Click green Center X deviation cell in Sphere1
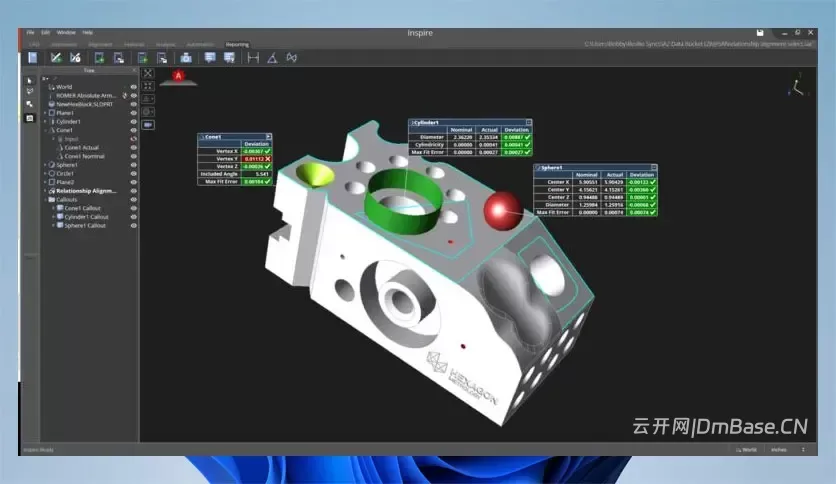This screenshot has width=836, height=484. (641, 182)
